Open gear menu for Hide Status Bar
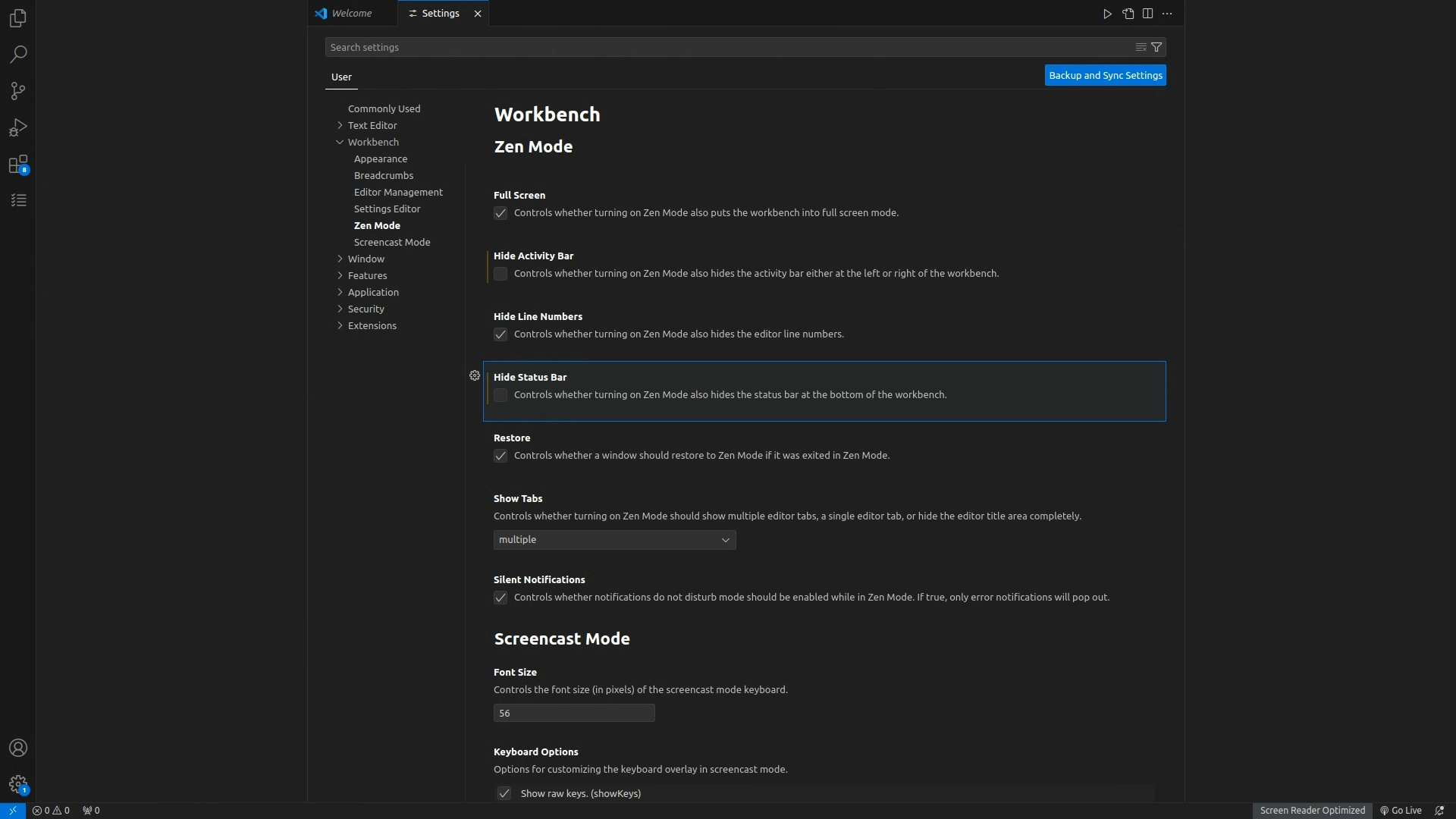Viewport: 1456px width, 819px height. click(x=475, y=375)
